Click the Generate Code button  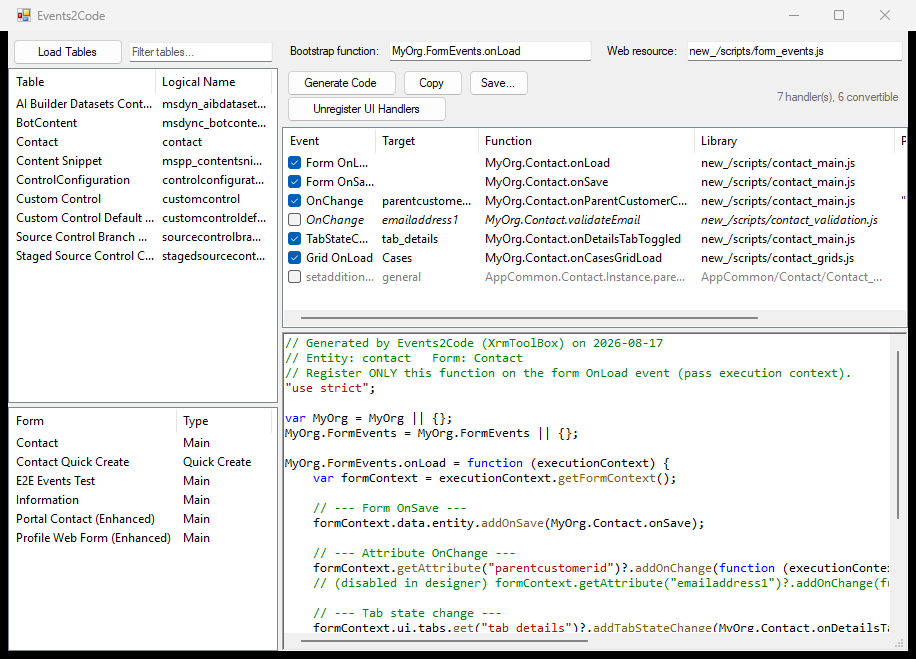point(341,83)
